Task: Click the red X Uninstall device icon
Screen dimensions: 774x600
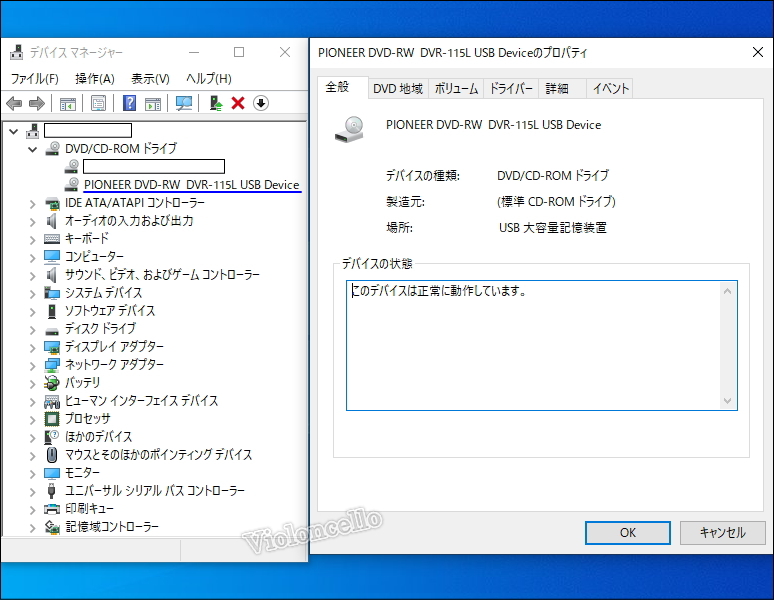Action: pos(238,103)
